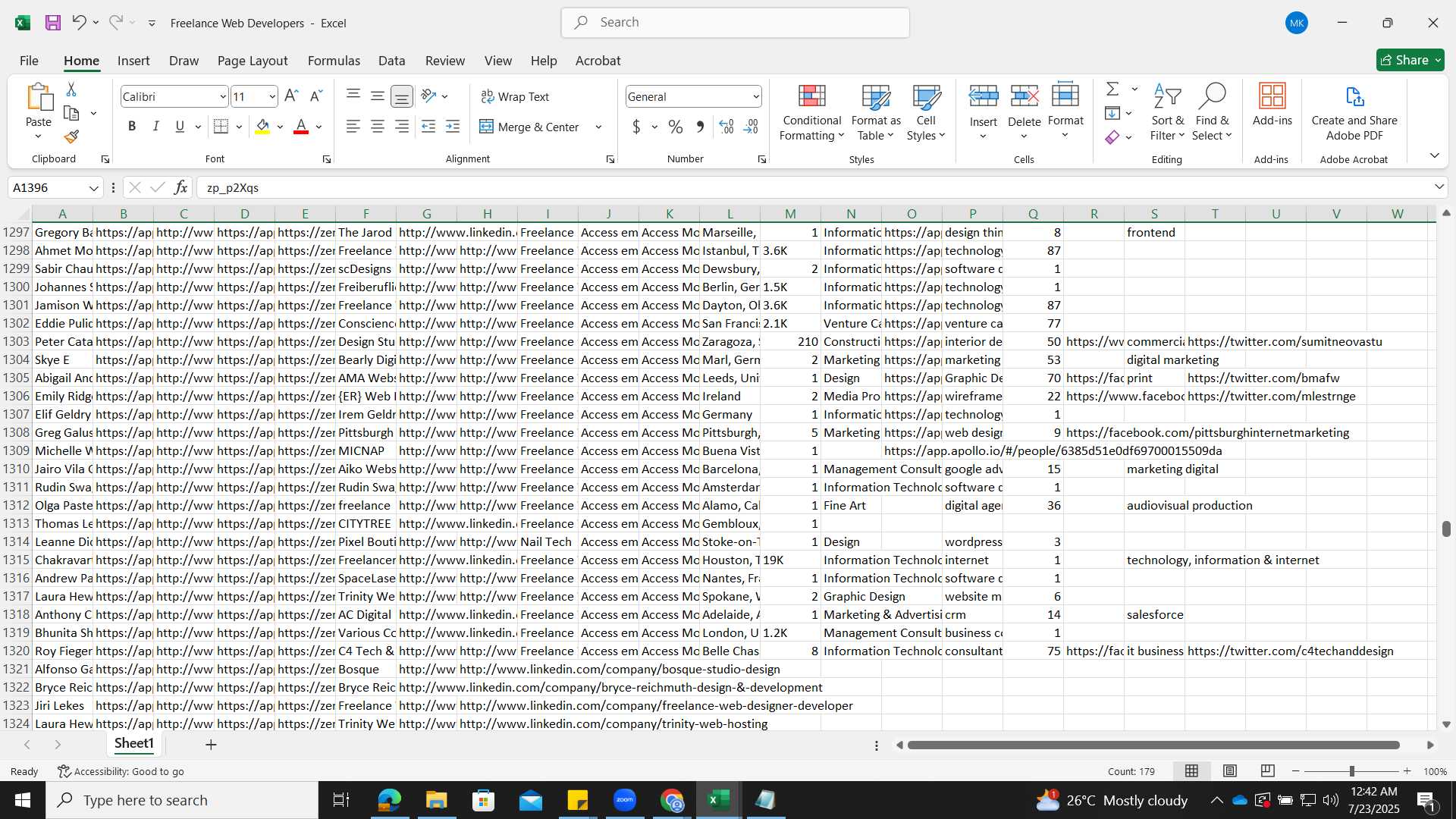
Task: Open the font name Calibri dropdown
Action: click(x=222, y=96)
